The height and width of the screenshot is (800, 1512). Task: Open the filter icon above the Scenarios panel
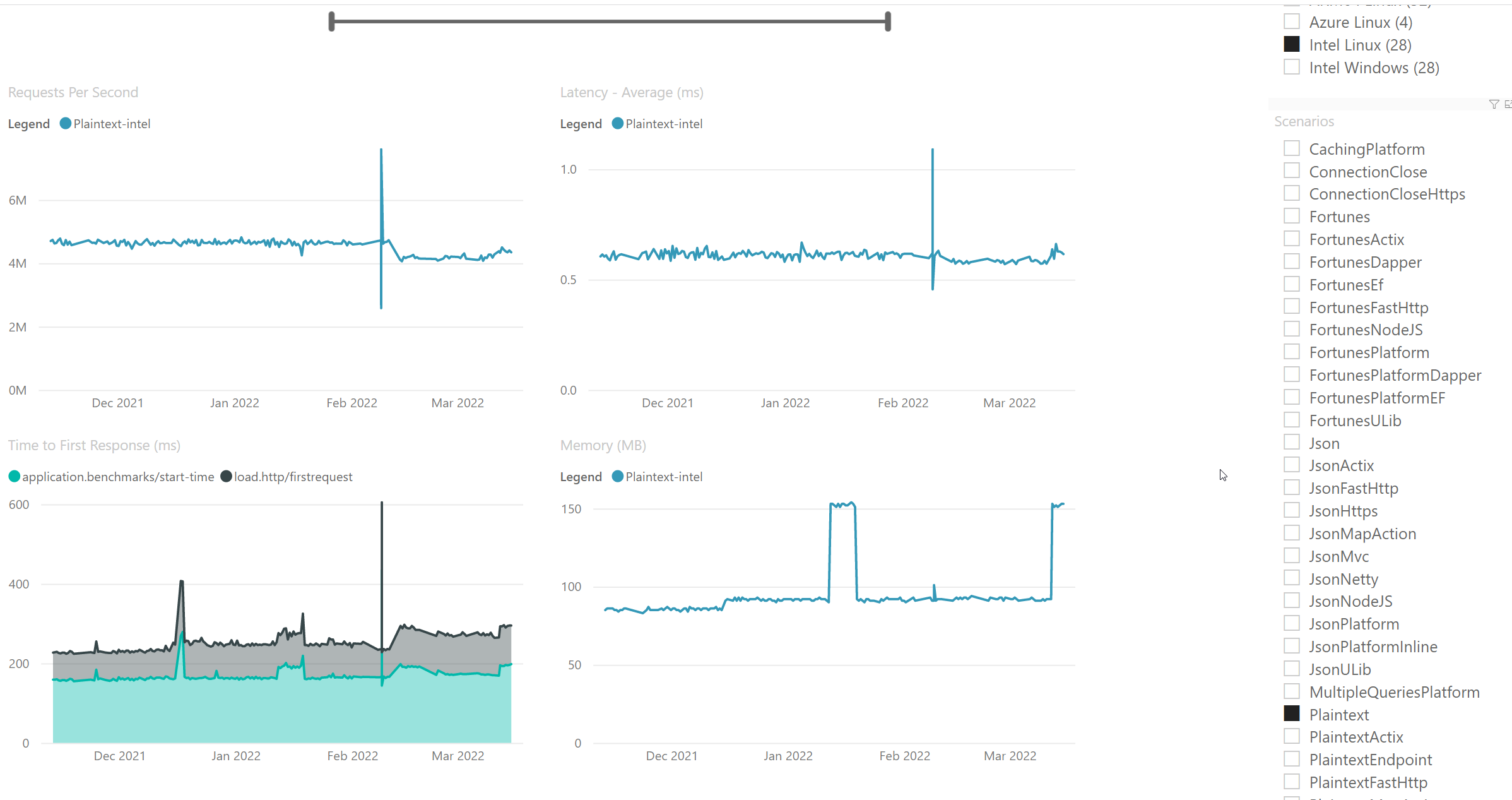pos(1494,104)
